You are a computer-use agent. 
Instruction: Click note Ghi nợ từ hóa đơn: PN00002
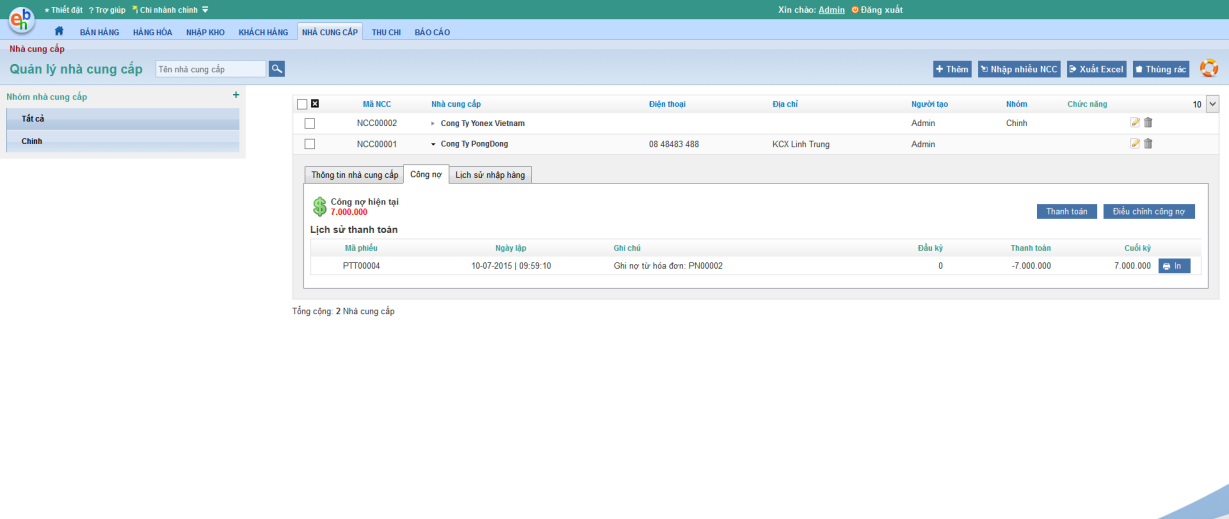click(x=668, y=266)
